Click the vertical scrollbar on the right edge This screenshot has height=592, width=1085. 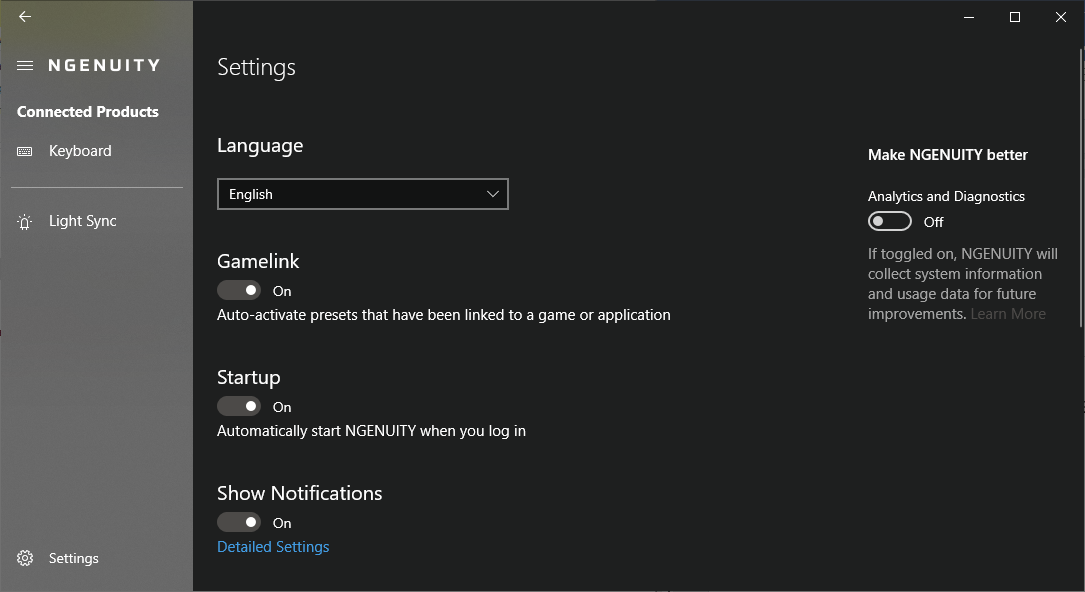pos(1080,190)
